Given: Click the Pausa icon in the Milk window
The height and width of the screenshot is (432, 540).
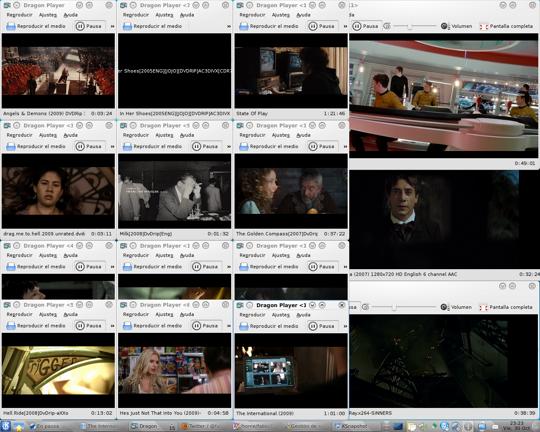Looking at the screenshot, I should pyautogui.click(x=196, y=146).
